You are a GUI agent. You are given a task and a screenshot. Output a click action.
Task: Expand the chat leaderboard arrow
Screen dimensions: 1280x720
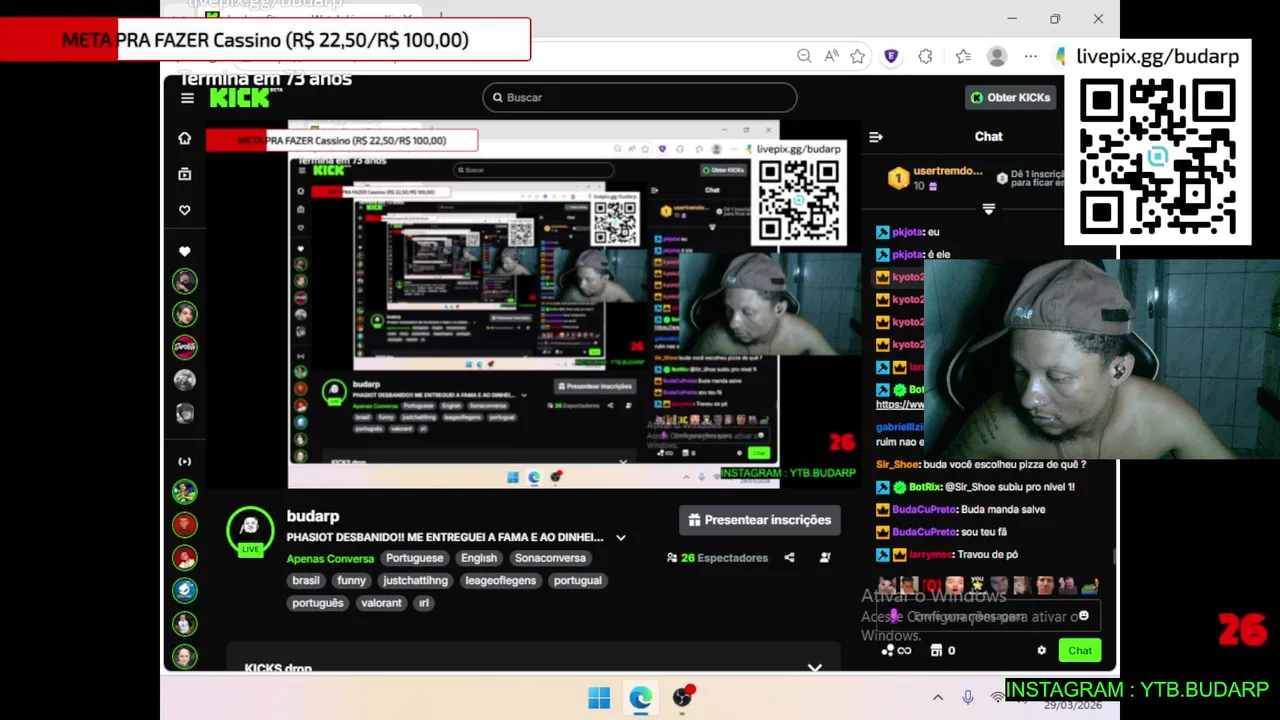(x=989, y=209)
